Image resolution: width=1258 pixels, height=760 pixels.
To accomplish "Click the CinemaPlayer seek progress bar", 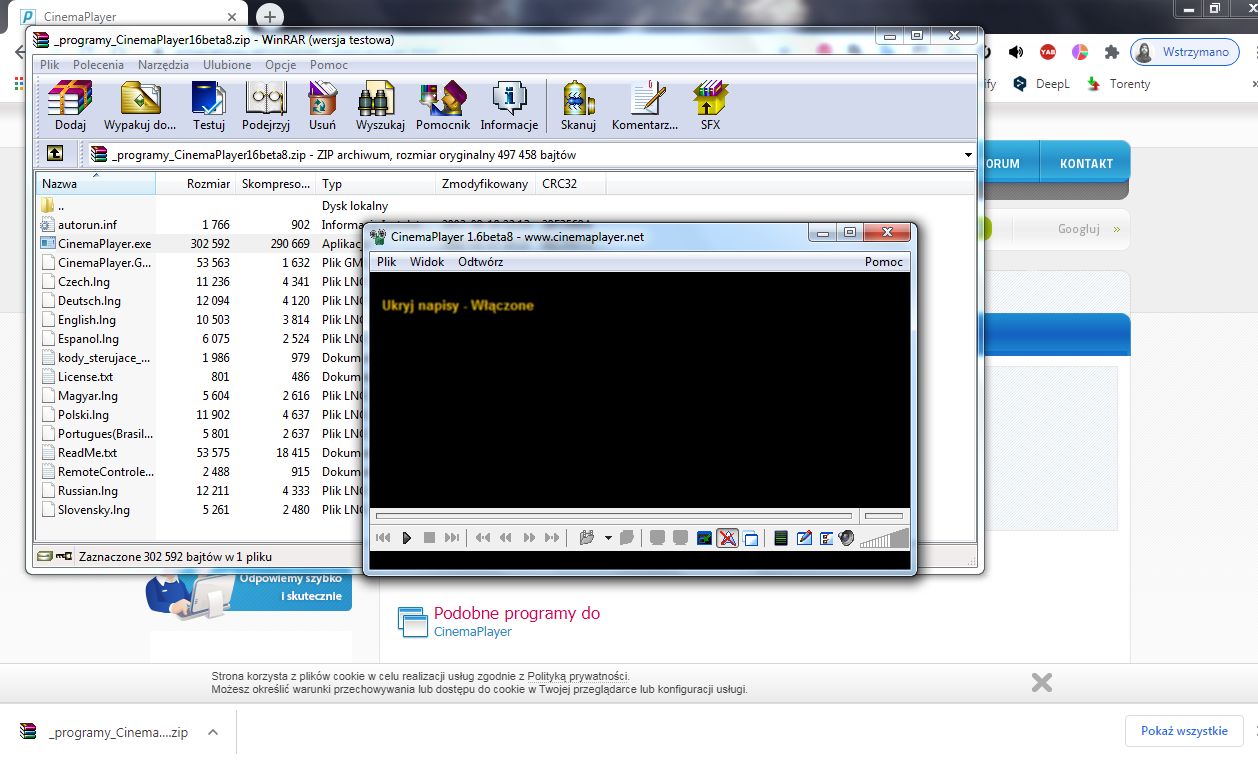I will [x=613, y=516].
